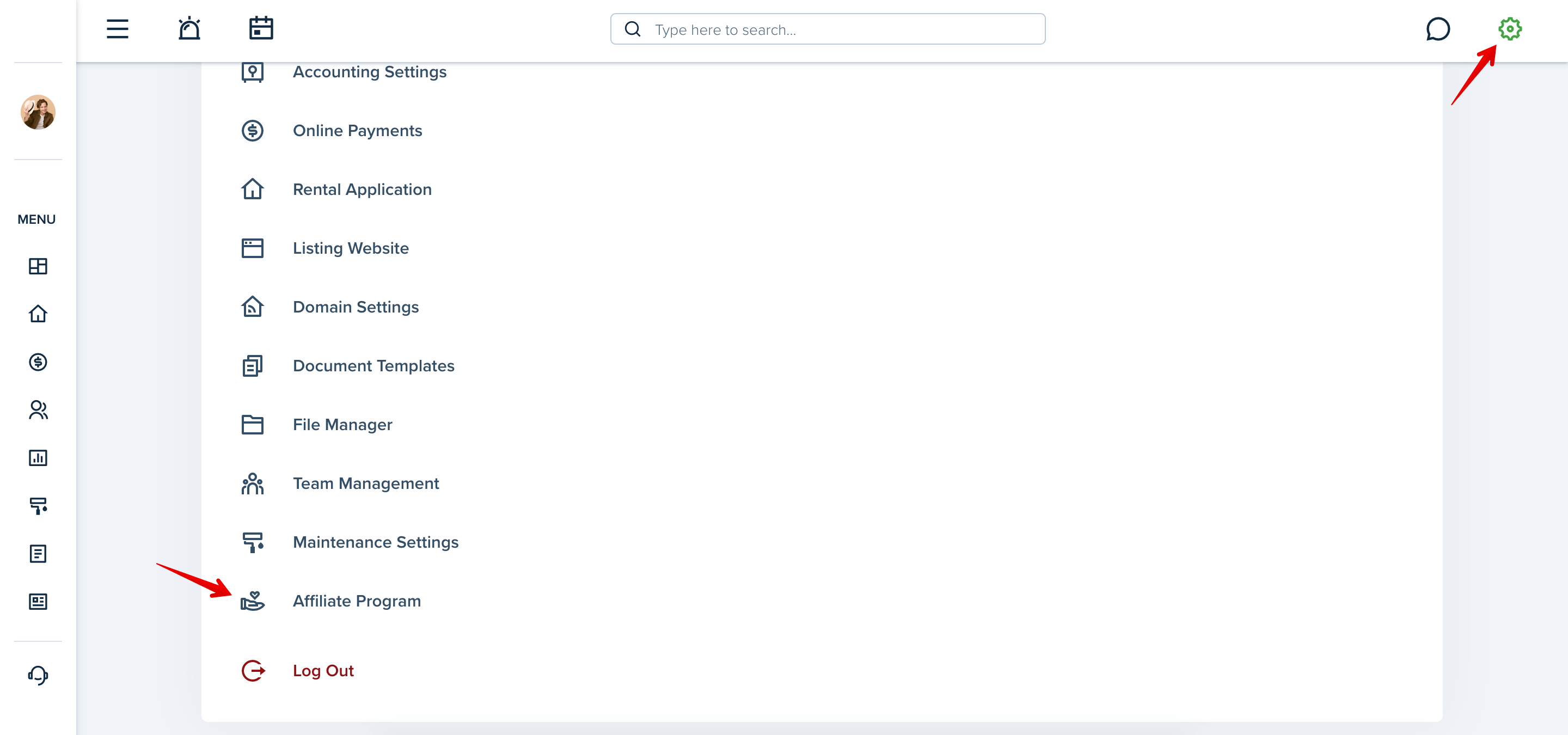Click the Rental Application house icon

pyautogui.click(x=252, y=189)
